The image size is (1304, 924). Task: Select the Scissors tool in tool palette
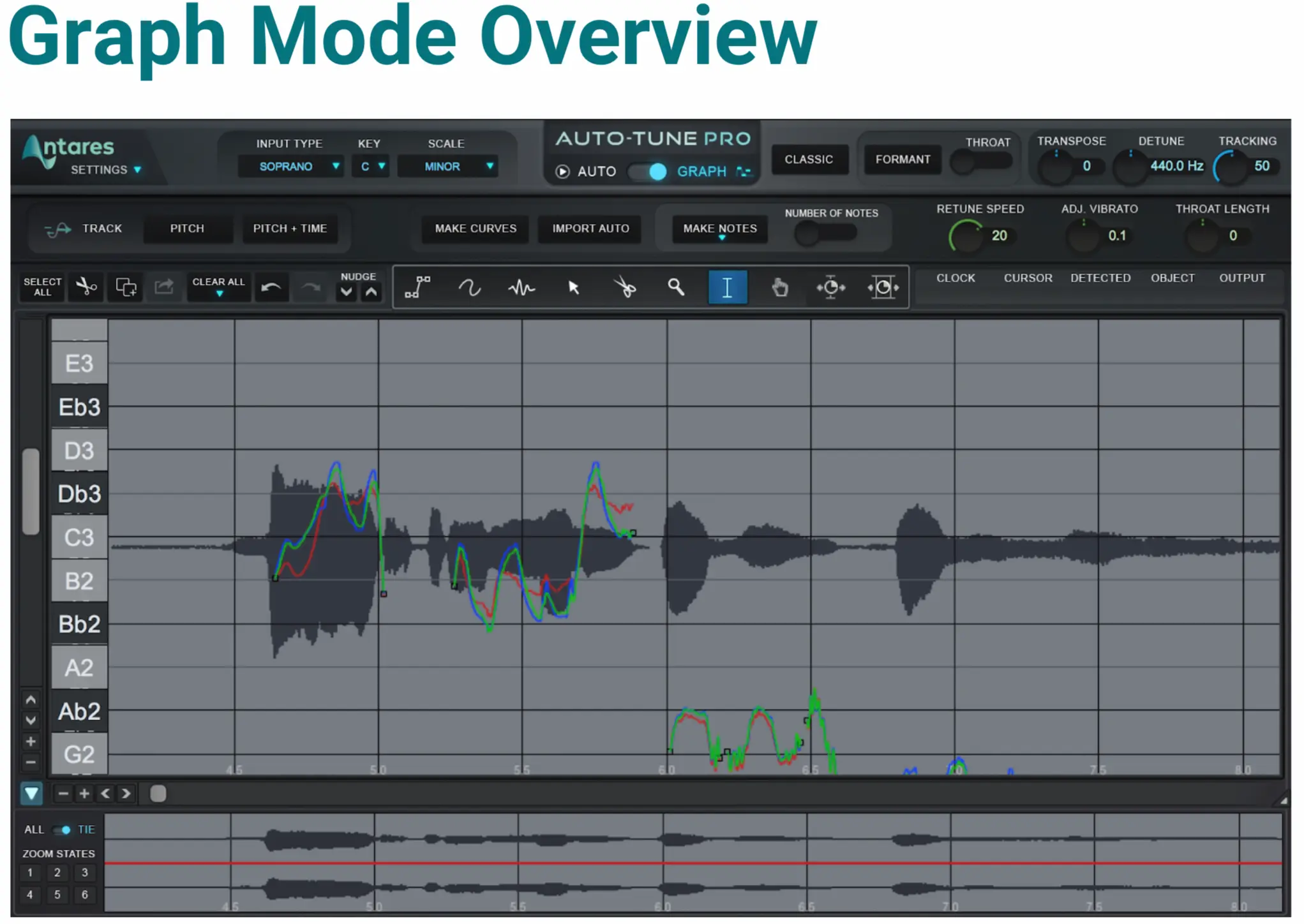(x=625, y=288)
